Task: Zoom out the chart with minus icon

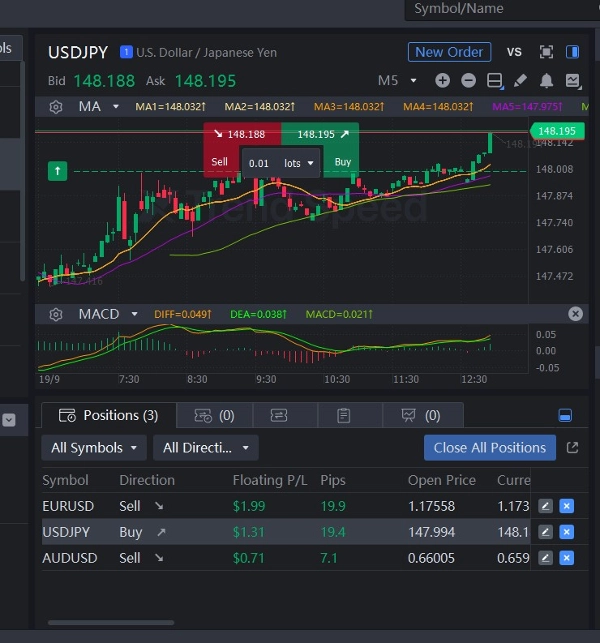Action: pyautogui.click(x=469, y=80)
